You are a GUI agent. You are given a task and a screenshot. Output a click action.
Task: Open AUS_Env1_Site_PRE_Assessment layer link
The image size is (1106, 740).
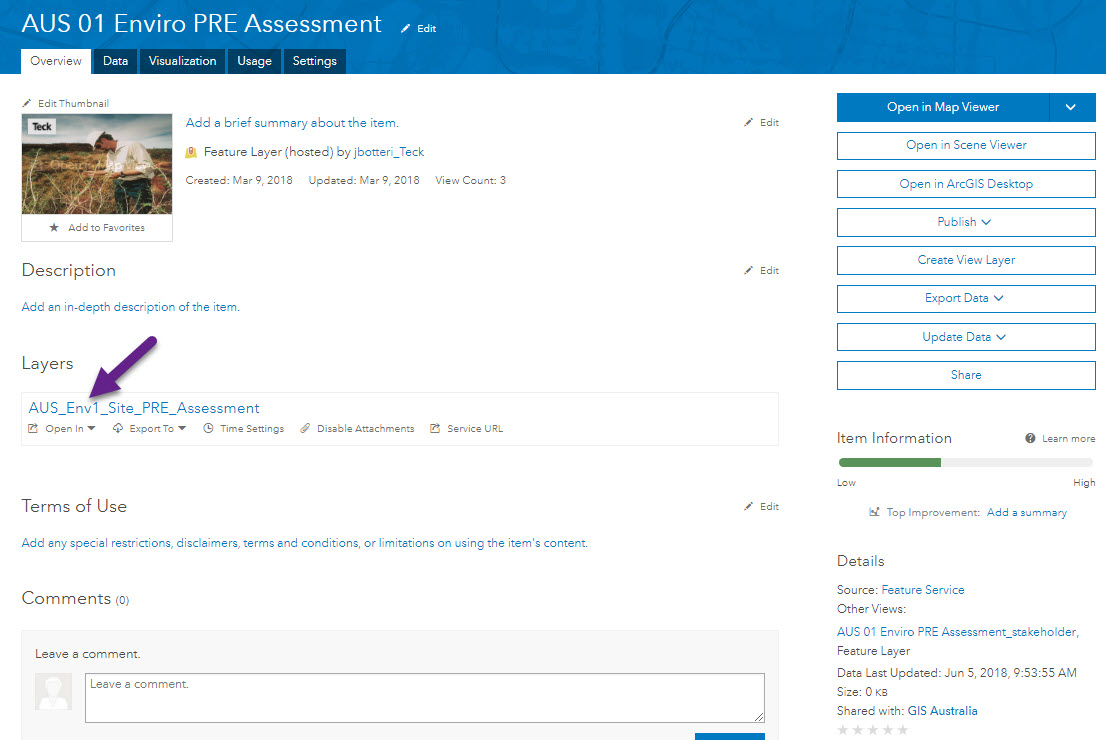[144, 408]
